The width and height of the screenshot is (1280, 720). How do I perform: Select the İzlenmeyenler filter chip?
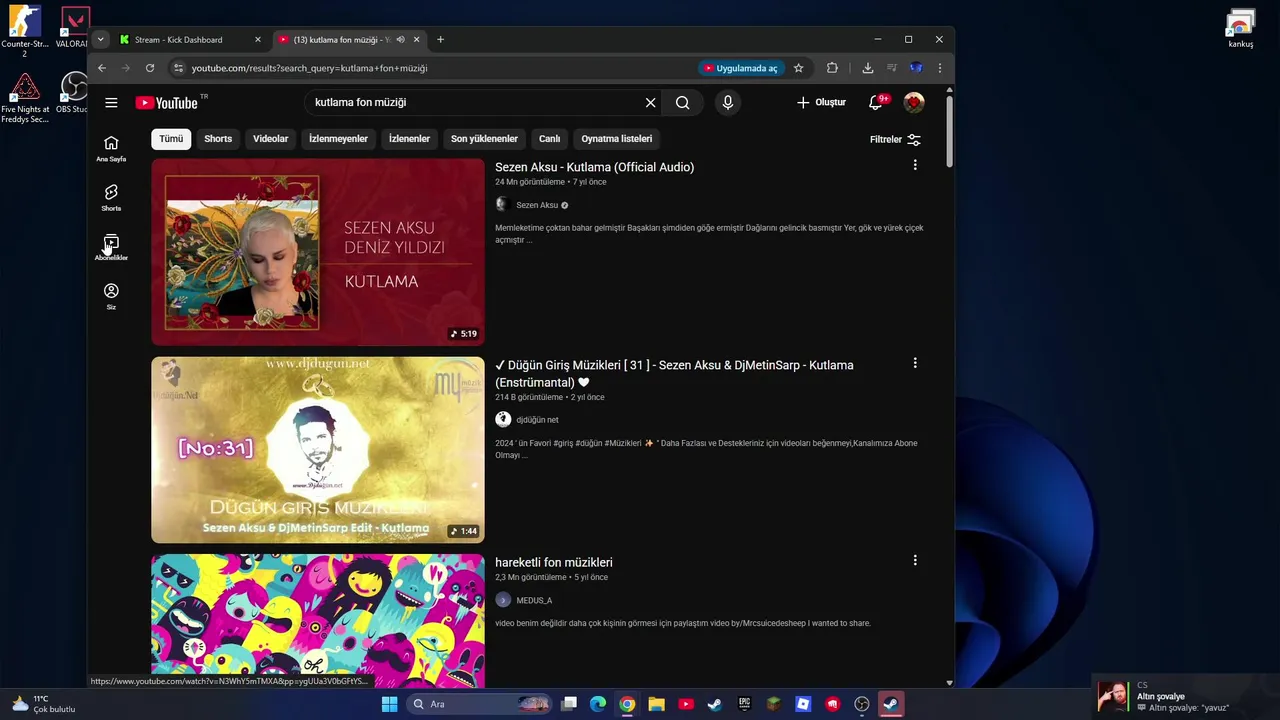(x=338, y=139)
